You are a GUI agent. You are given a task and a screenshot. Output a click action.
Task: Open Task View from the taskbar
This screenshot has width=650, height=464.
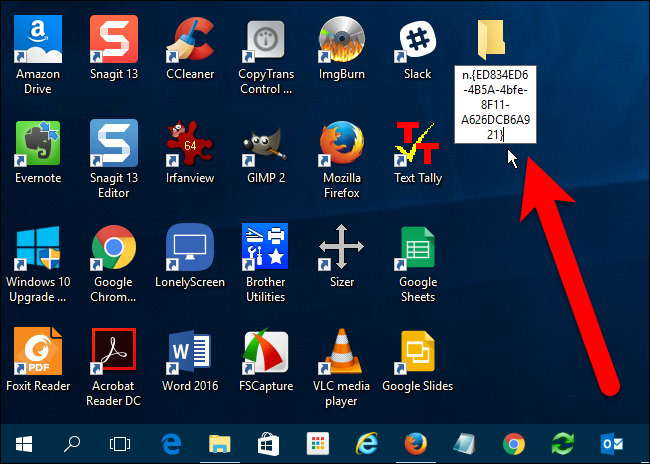(121, 443)
